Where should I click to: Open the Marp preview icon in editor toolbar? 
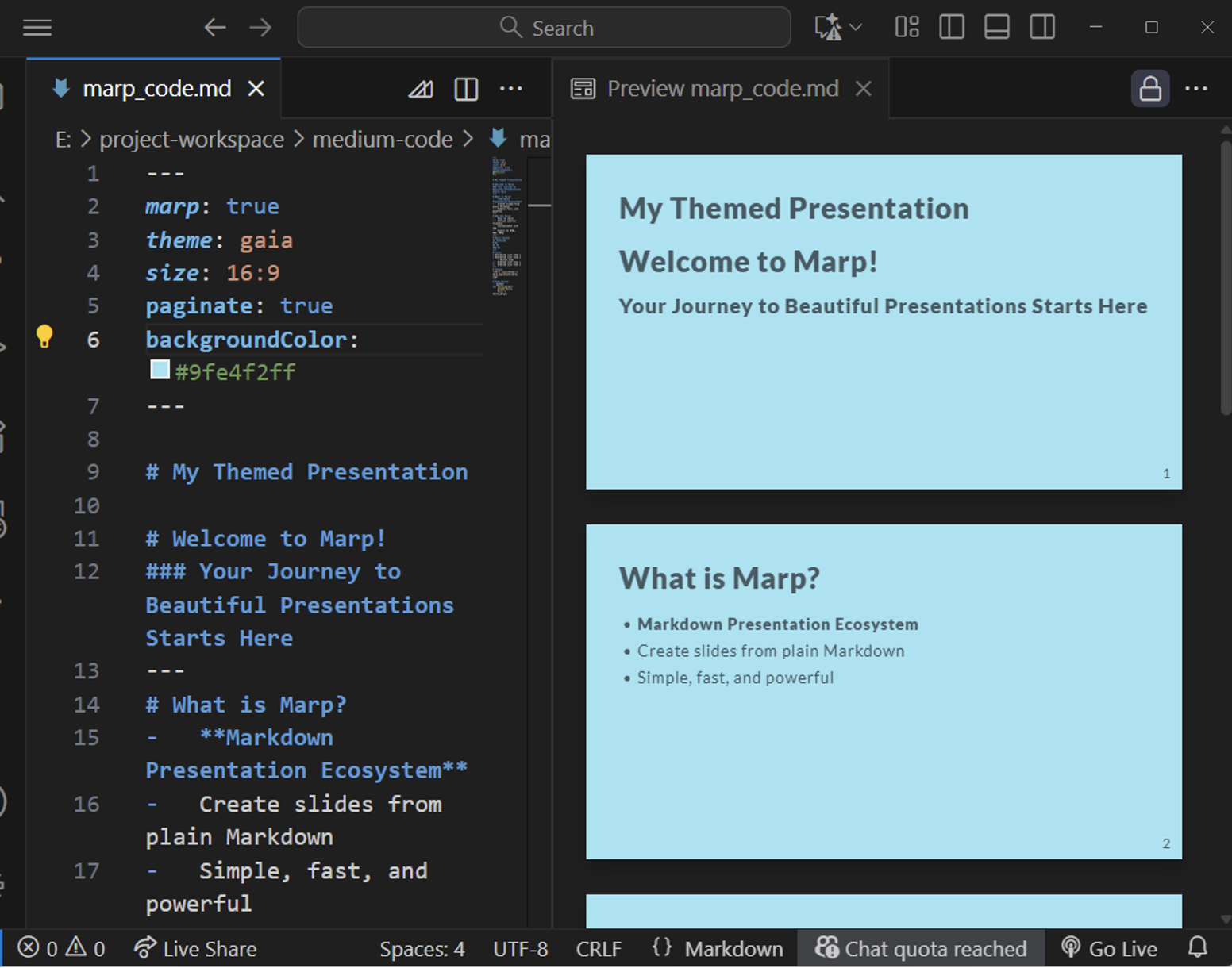click(421, 89)
